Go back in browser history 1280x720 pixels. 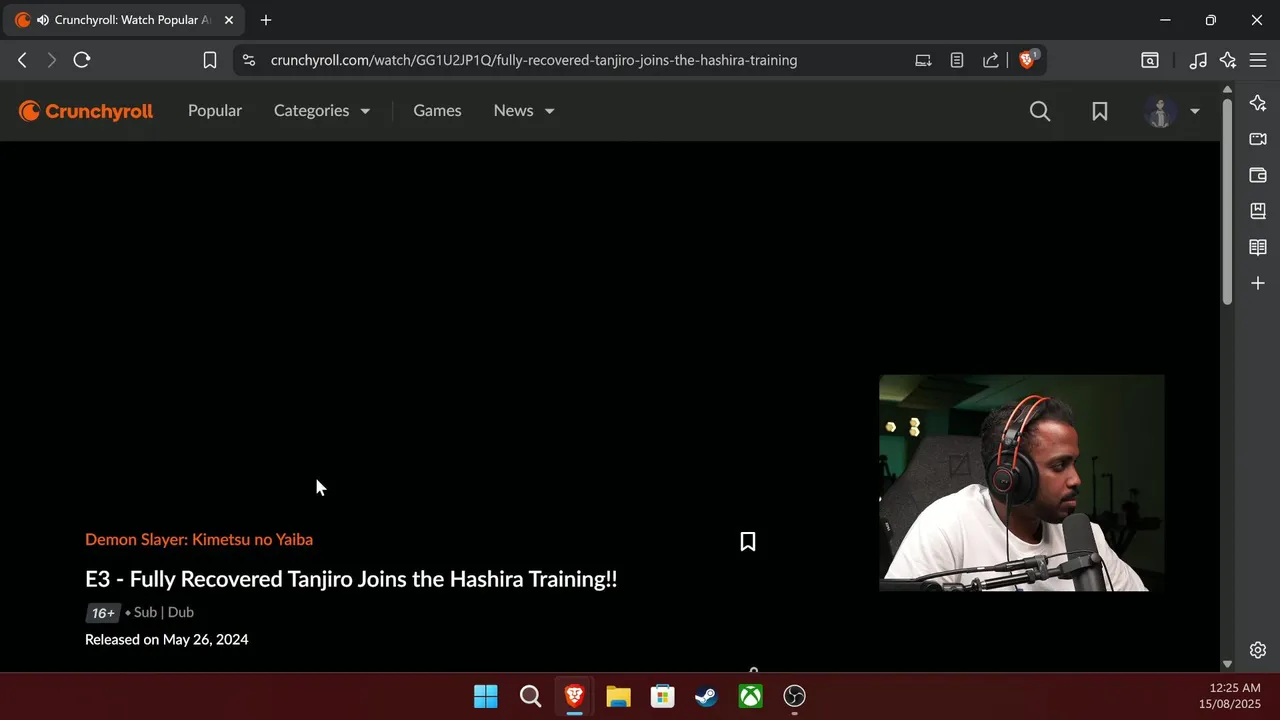tap(22, 60)
